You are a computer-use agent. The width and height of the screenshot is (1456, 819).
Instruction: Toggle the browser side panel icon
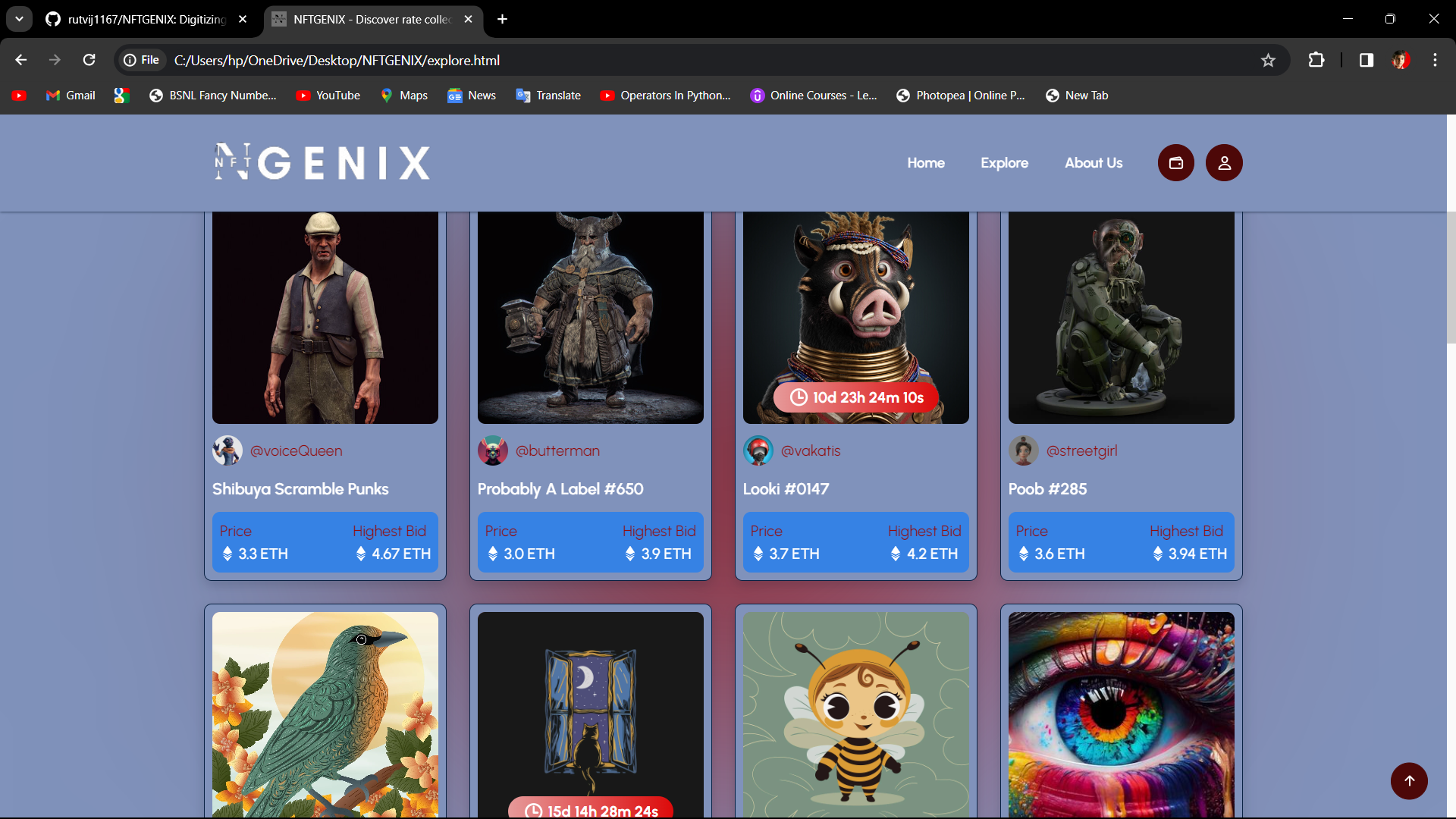point(1367,61)
